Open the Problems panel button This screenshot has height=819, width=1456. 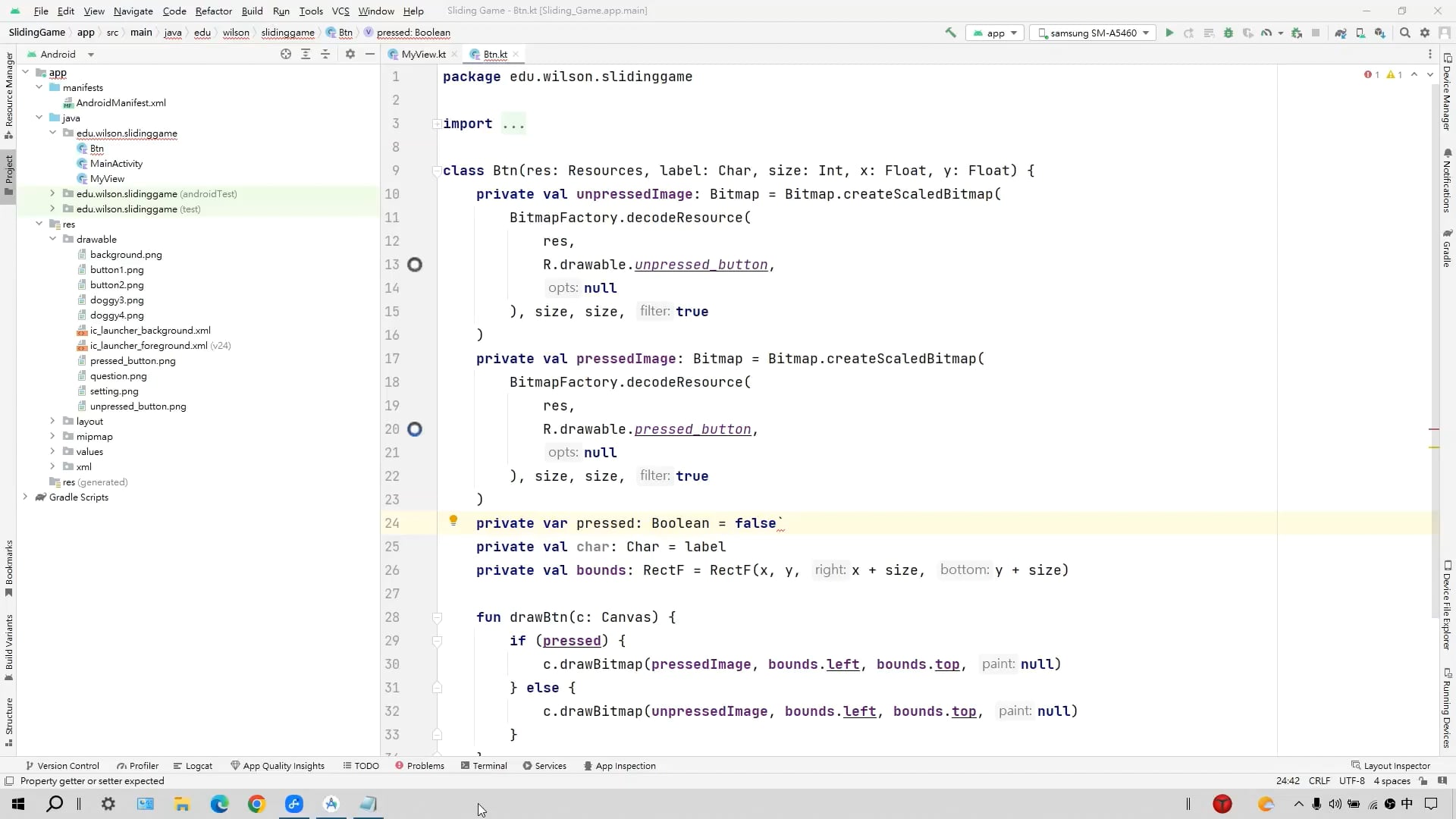[419, 766]
